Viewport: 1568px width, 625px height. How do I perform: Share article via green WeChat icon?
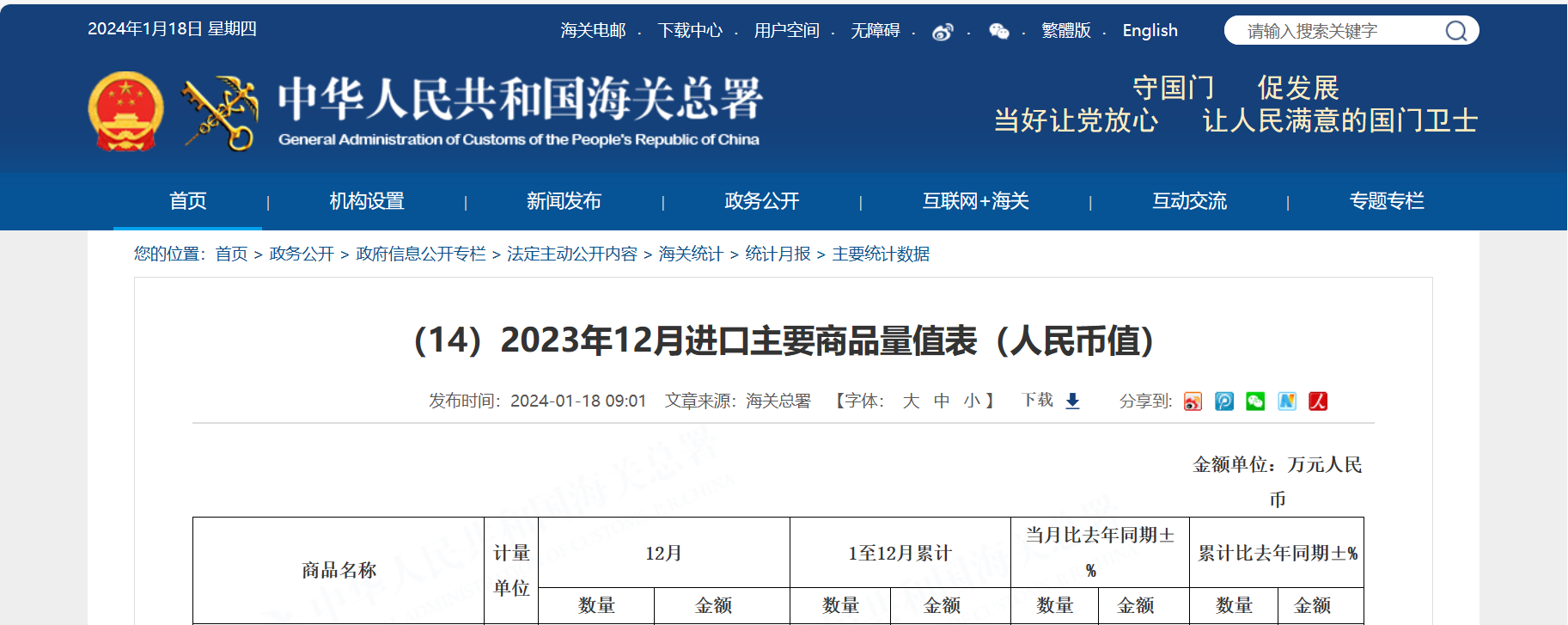[x=1255, y=401]
